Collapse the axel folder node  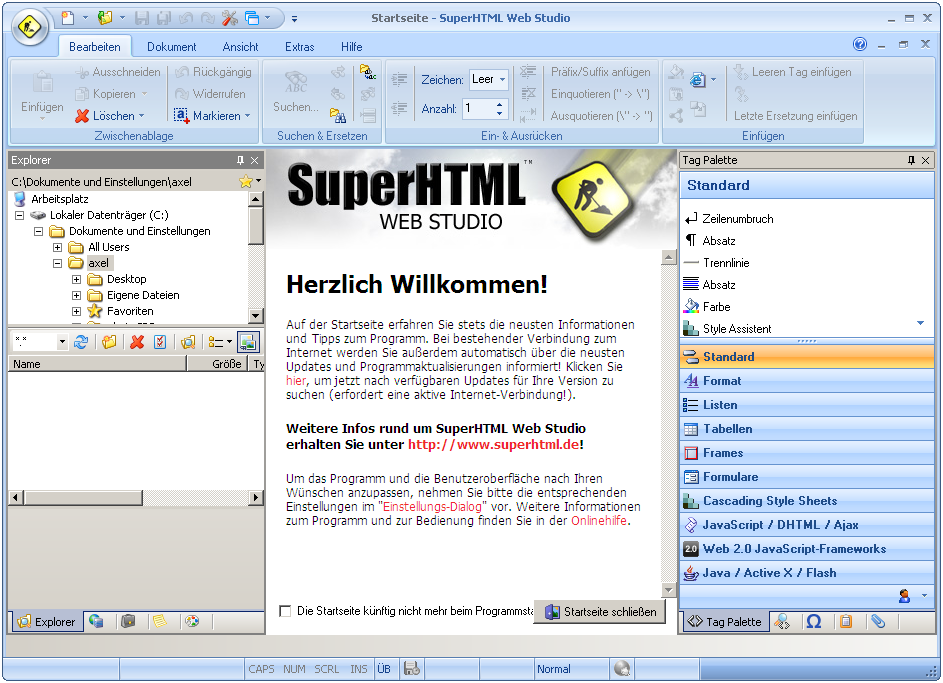click(x=57, y=263)
